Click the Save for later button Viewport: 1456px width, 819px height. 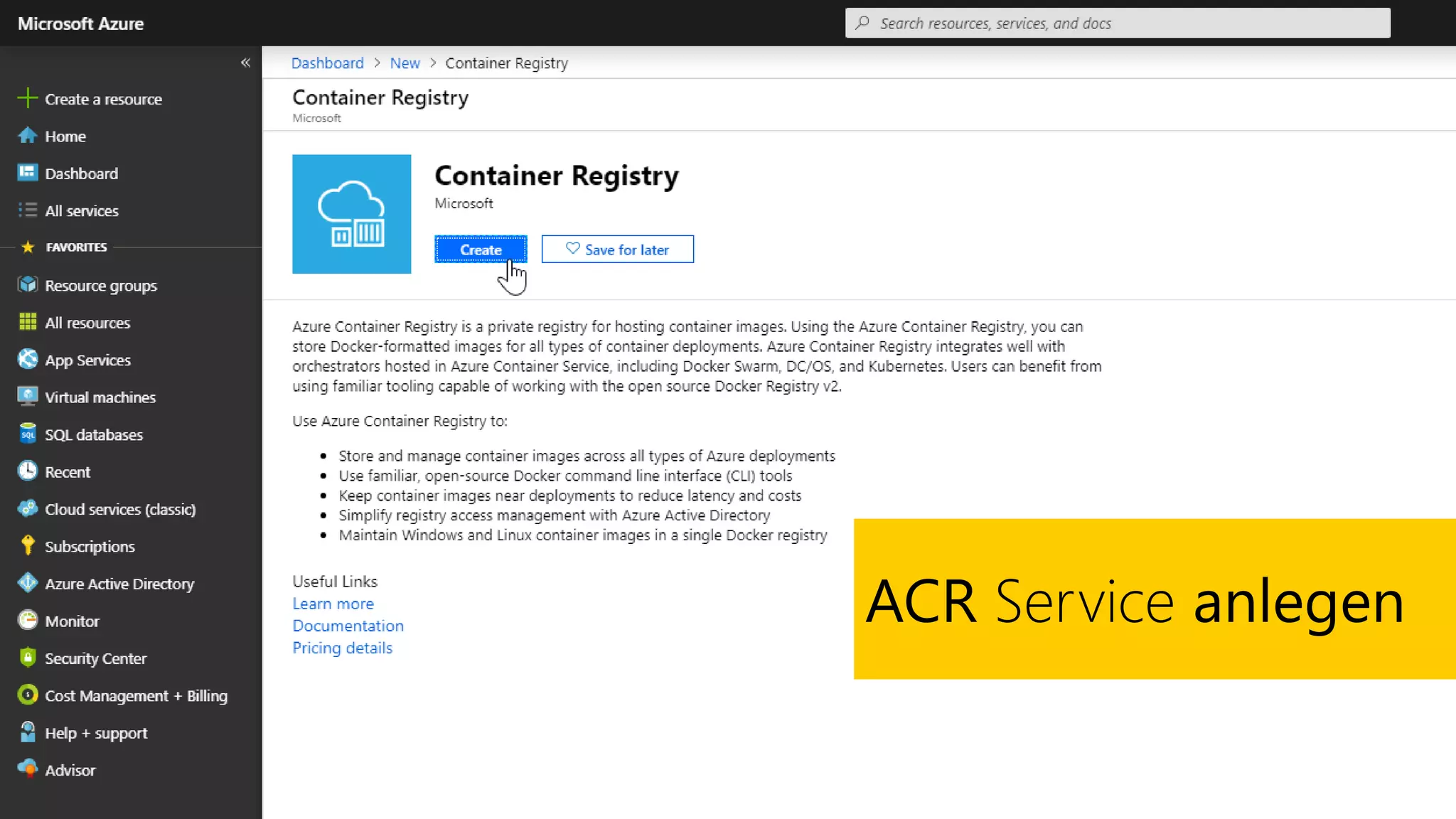pos(617,250)
